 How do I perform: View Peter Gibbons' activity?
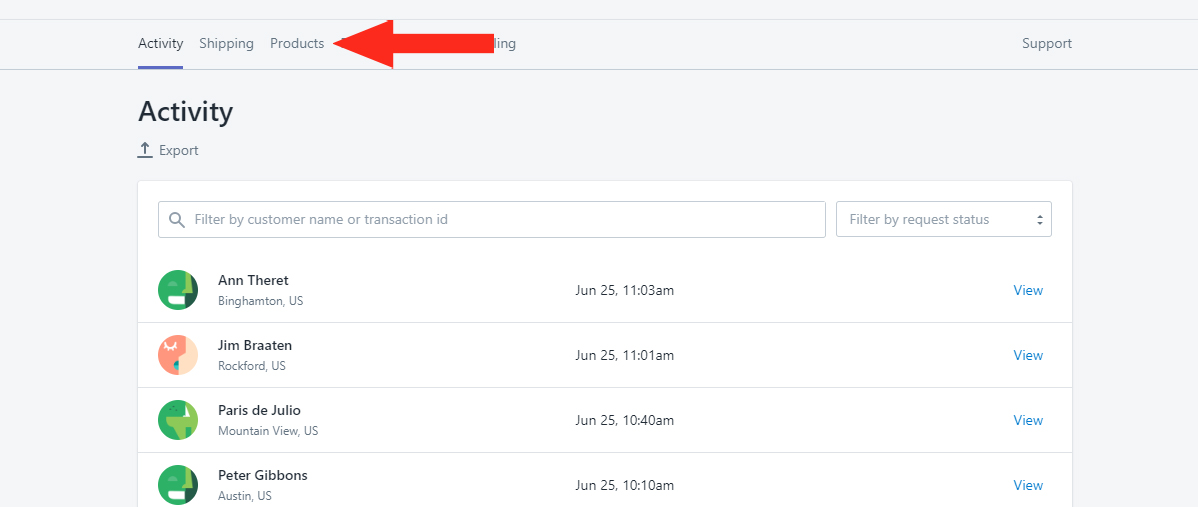click(1028, 485)
